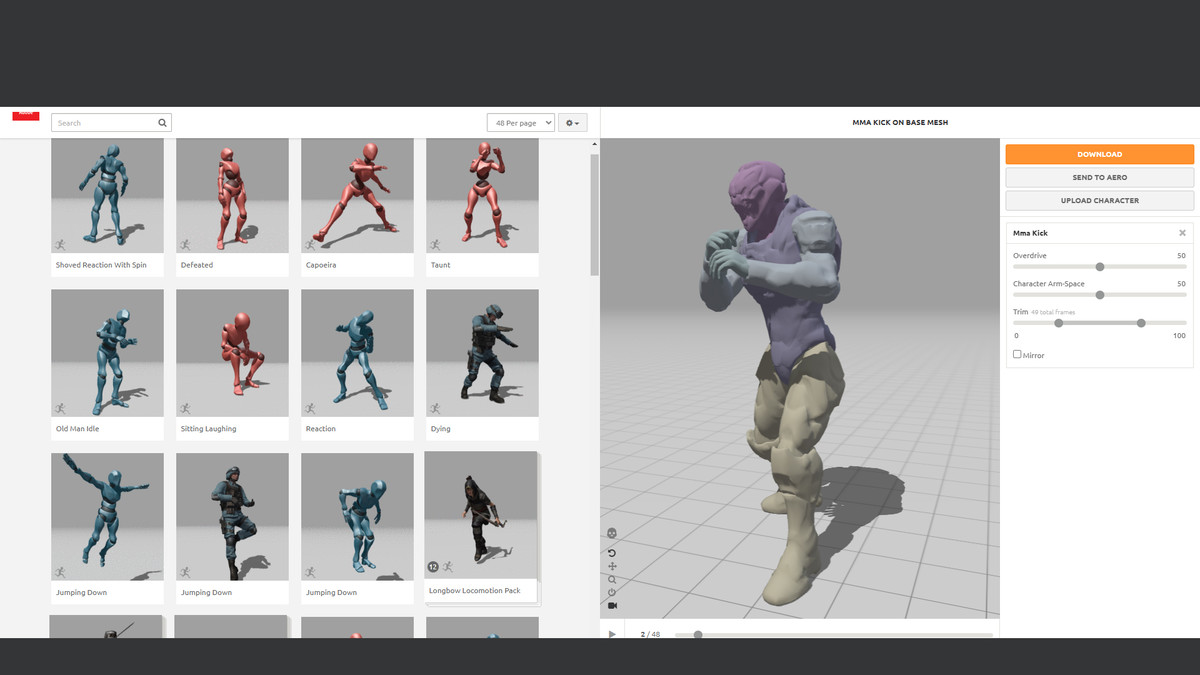Image resolution: width=1200 pixels, height=675 pixels.
Task: Click the "MMA KICK ON BASE MESH" title
Action: [900, 122]
